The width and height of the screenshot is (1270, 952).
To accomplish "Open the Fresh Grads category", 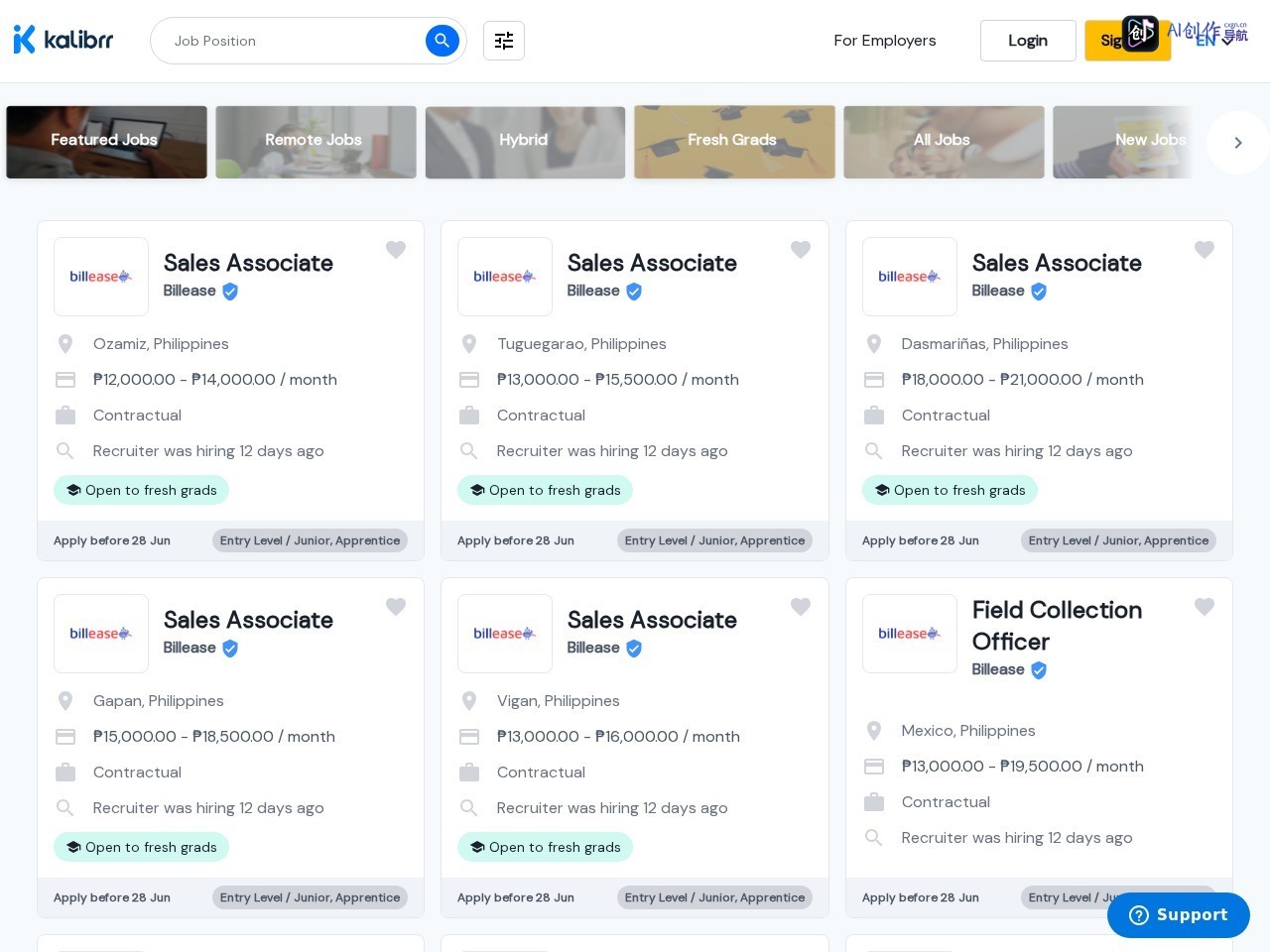I will pos(734,142).
